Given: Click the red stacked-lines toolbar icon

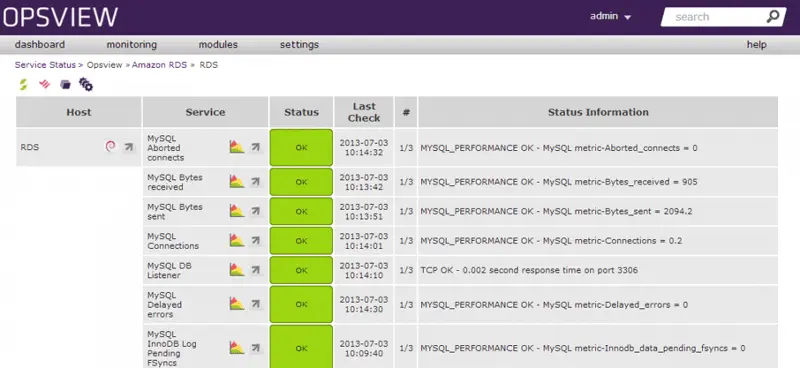Looking at the screenshot, I should click(x=45, y=84).
